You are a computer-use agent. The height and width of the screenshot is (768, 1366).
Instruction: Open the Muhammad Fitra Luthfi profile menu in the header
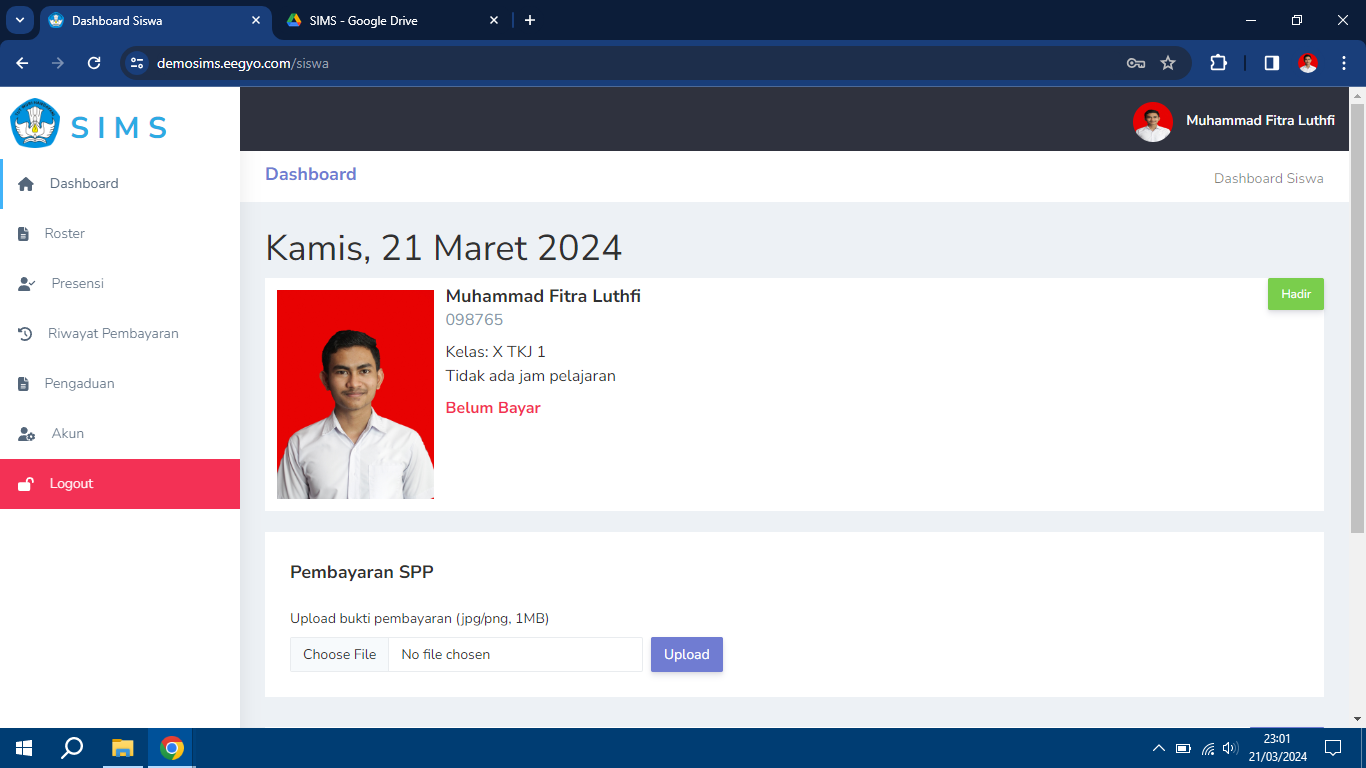click(1234, 121)
